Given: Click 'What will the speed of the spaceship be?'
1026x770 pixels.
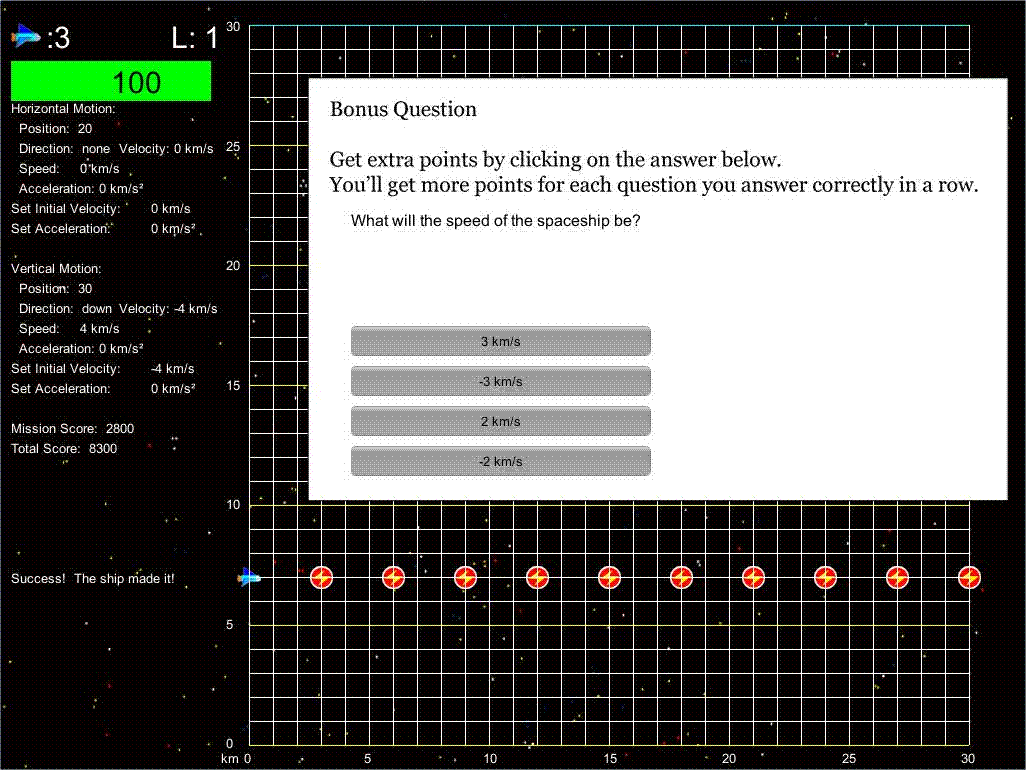Looking at the screenshot, I should point(495,221).
